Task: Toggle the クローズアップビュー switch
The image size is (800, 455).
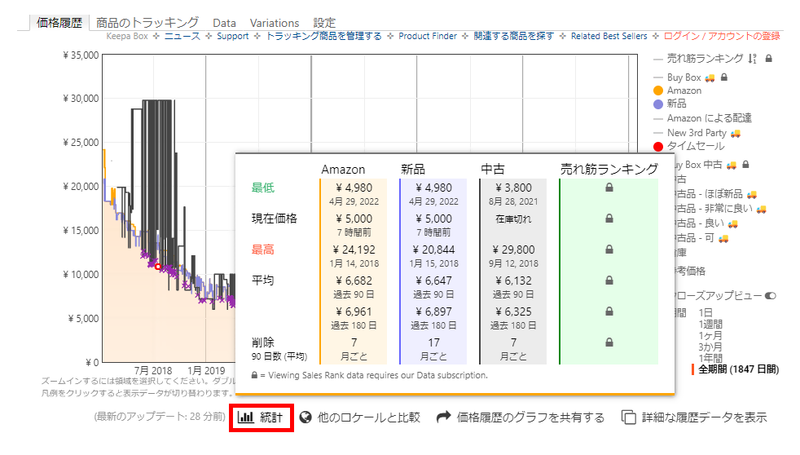Action: coord(770,296)
